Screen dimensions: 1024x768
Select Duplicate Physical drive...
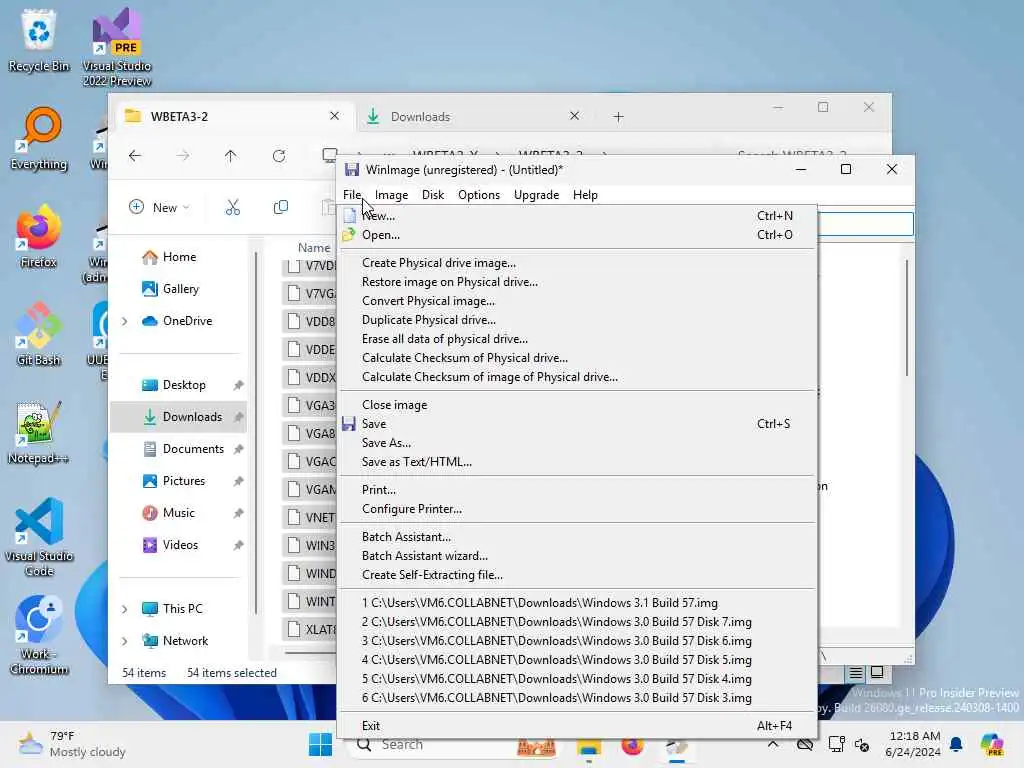577,319
